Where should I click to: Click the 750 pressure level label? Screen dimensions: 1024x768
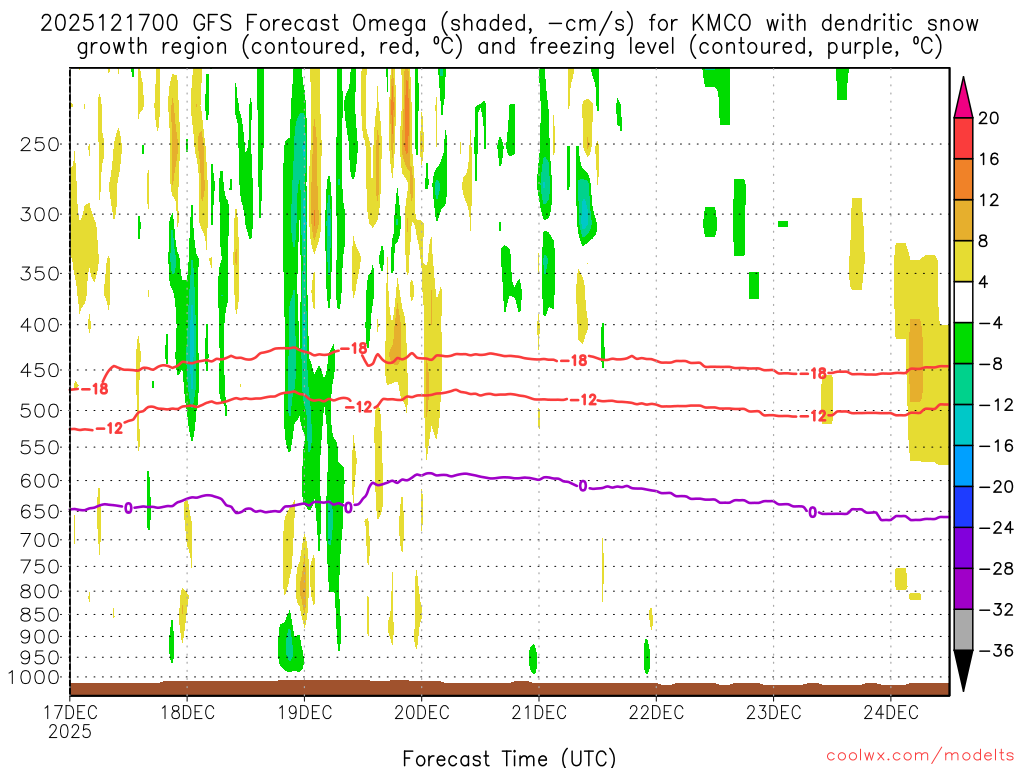tap(40, 567)
